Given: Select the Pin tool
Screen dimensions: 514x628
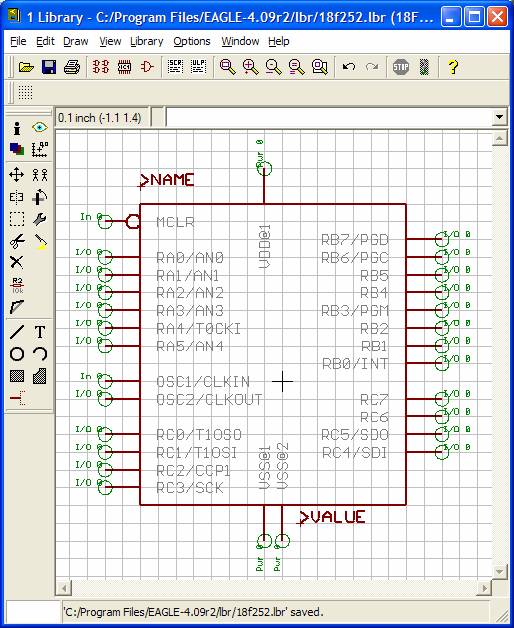Looking at the screenshot, I should click(x=17, y=398).
